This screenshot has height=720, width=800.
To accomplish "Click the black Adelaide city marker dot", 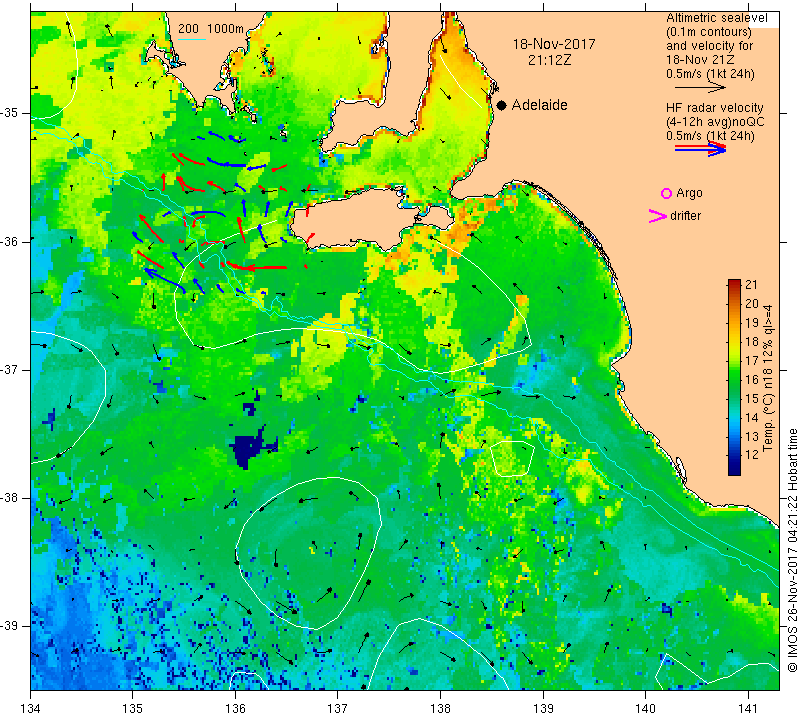I will (x=502, y=105).
